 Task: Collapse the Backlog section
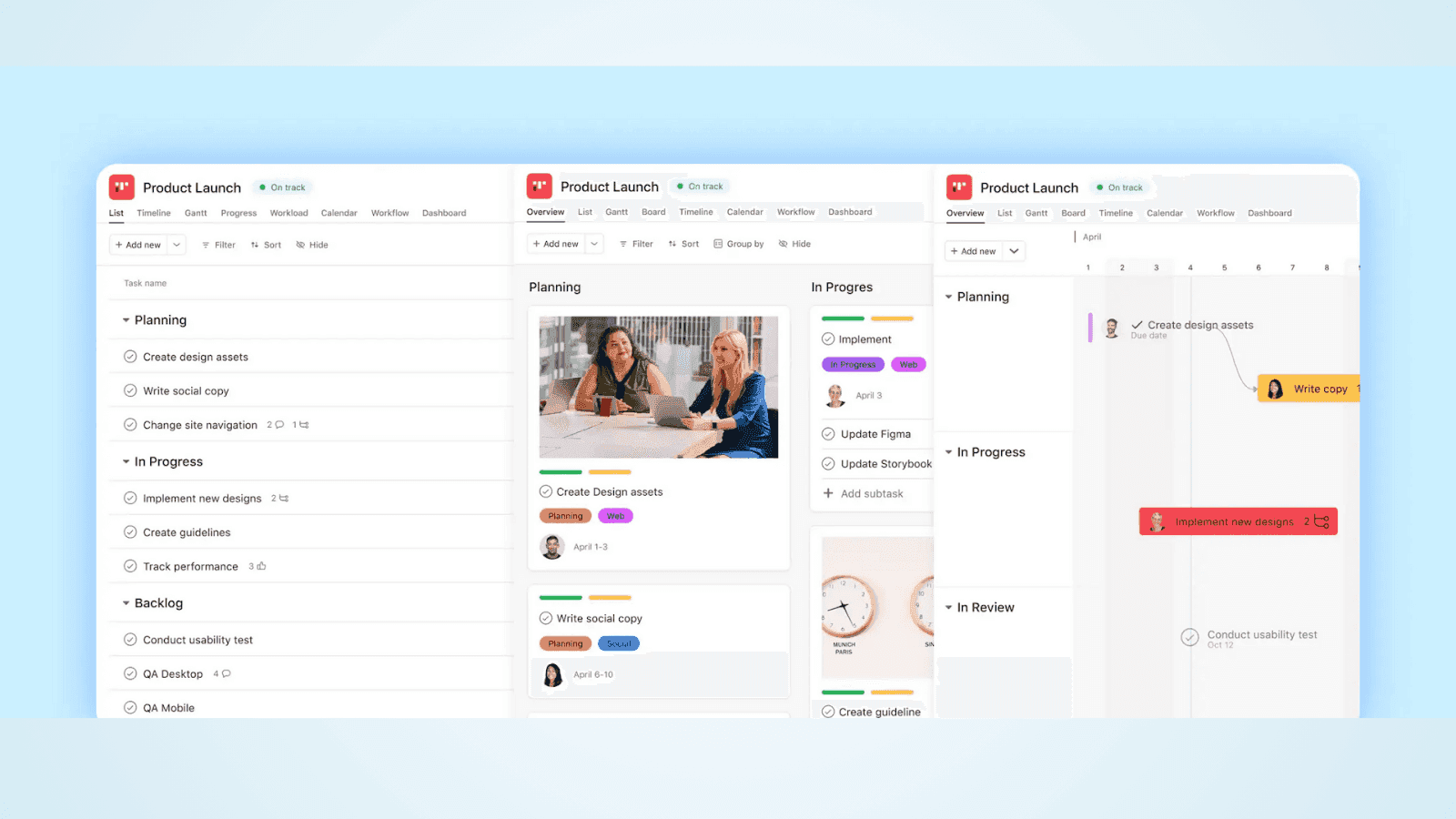coord(126,602)
